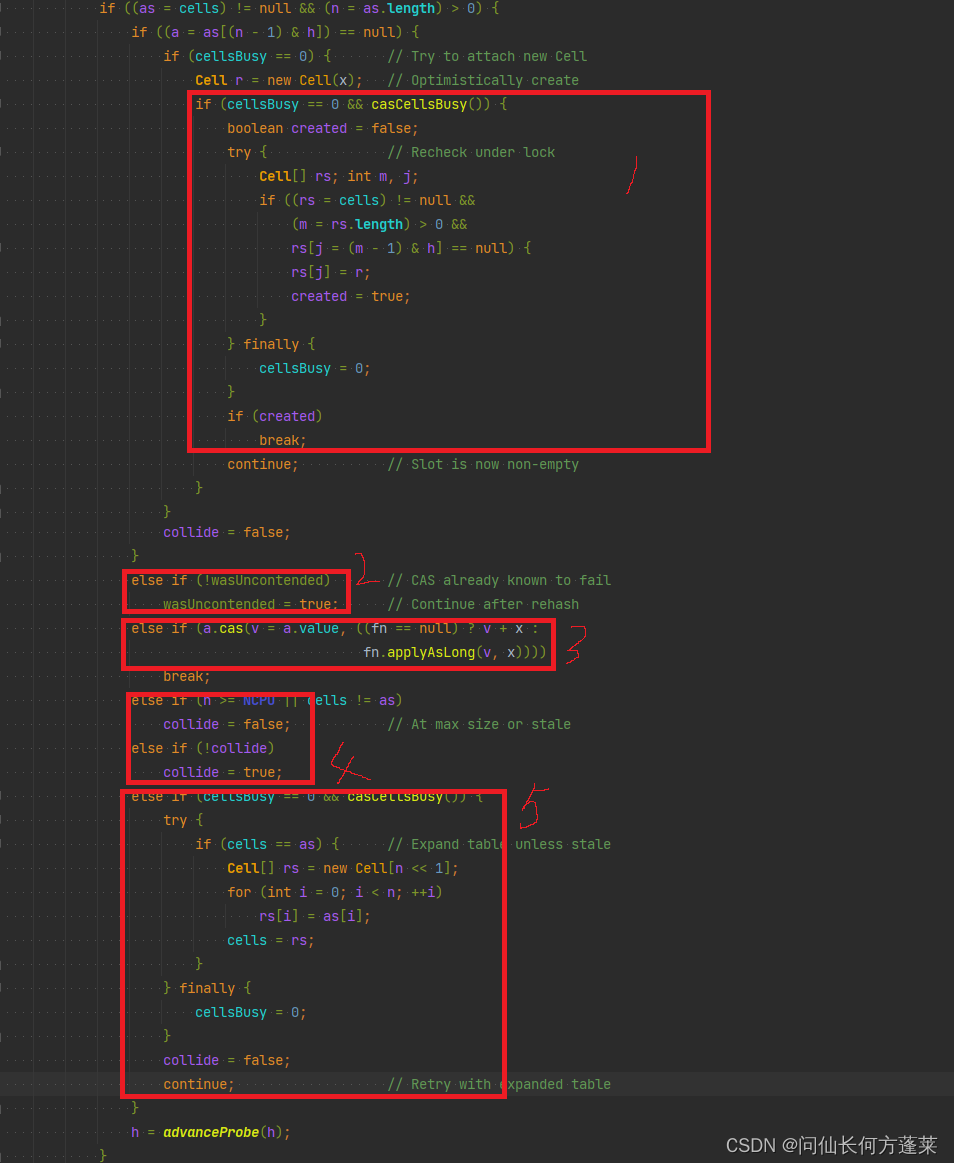Click the line 'rs[j = (m - 1) & h] == null) {'
Viewport: 954px width, 1165px height.
coord(412,248)
